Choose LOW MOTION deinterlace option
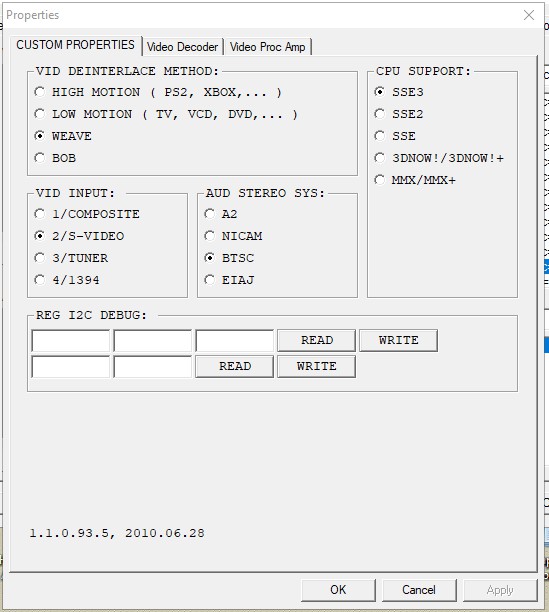Image resolution: width=549 pixels, height=612 pixels. pos(39,114)
